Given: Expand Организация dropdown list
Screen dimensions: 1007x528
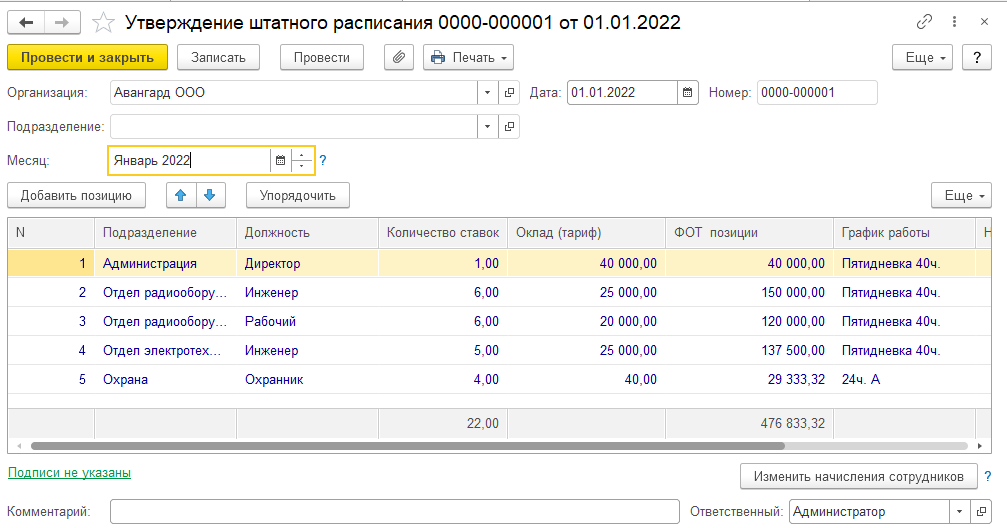Looking at the screenshot, I should tap(487, 93).
